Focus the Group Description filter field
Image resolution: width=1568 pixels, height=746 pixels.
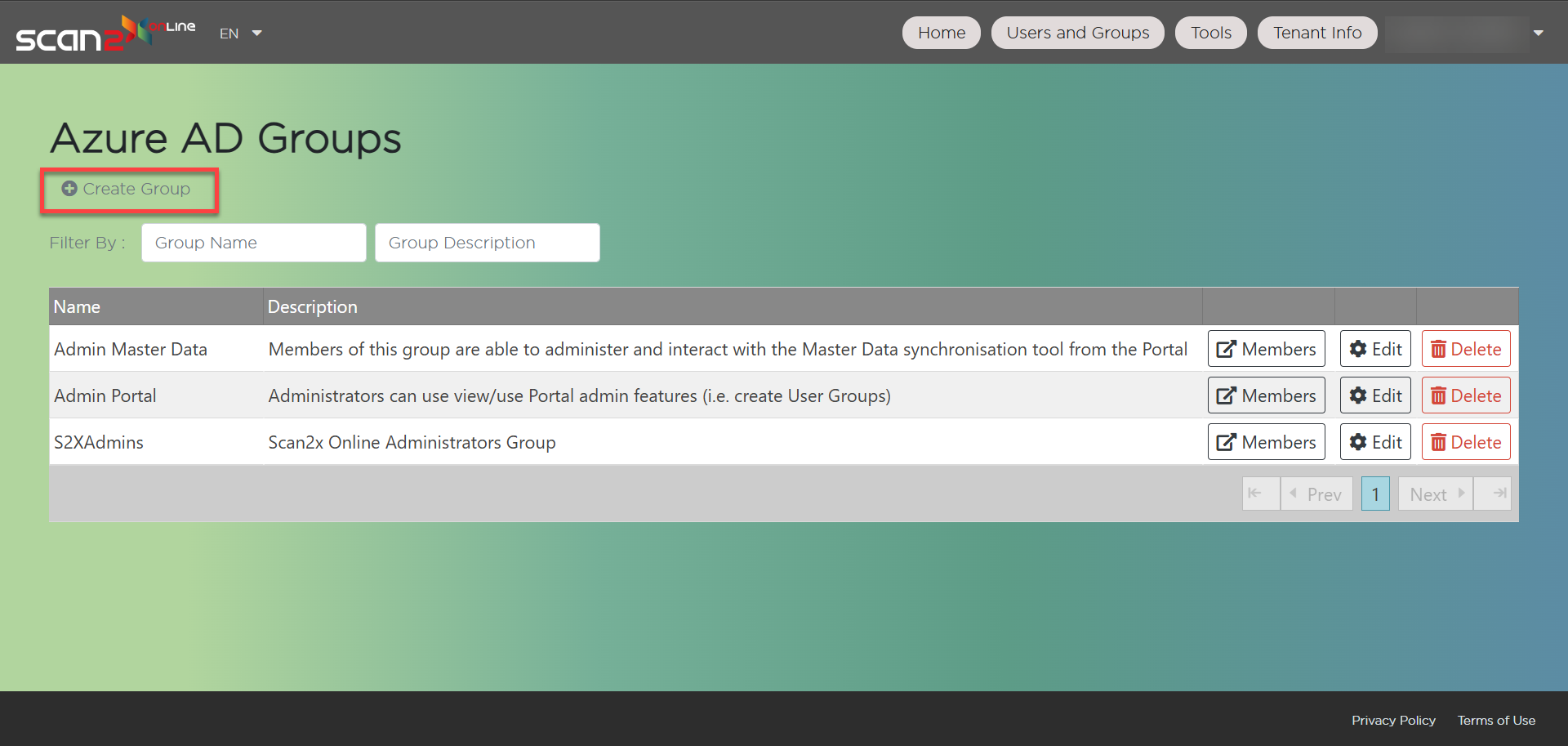point(487,243)
